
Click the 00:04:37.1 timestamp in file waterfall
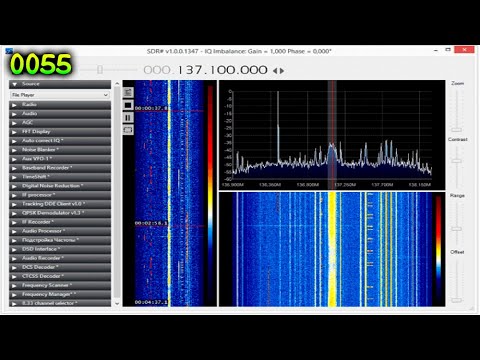tap(151, 302)
